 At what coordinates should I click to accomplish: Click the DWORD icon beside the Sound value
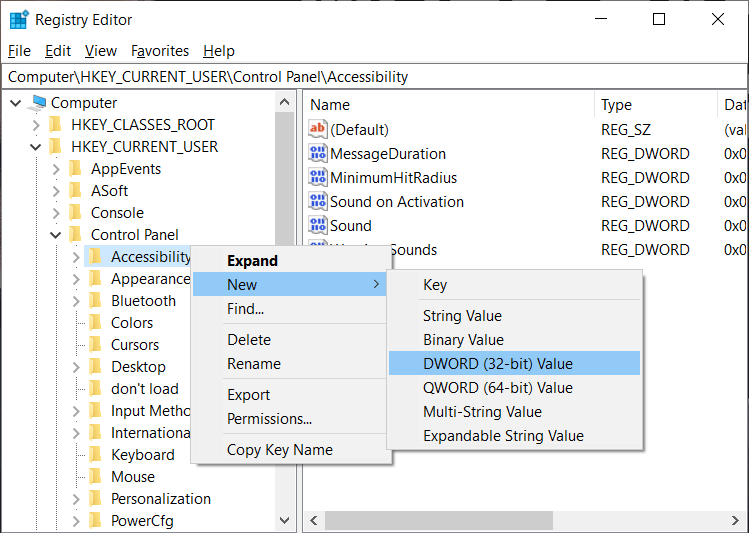(x=318, y=225)
